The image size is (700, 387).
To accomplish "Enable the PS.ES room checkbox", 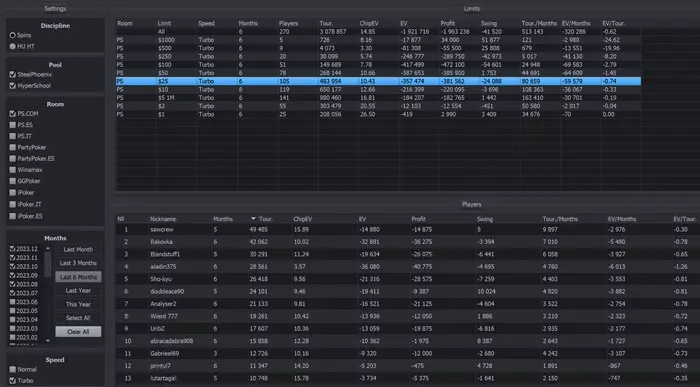I will pyautogui.click(x=12, y=125).
